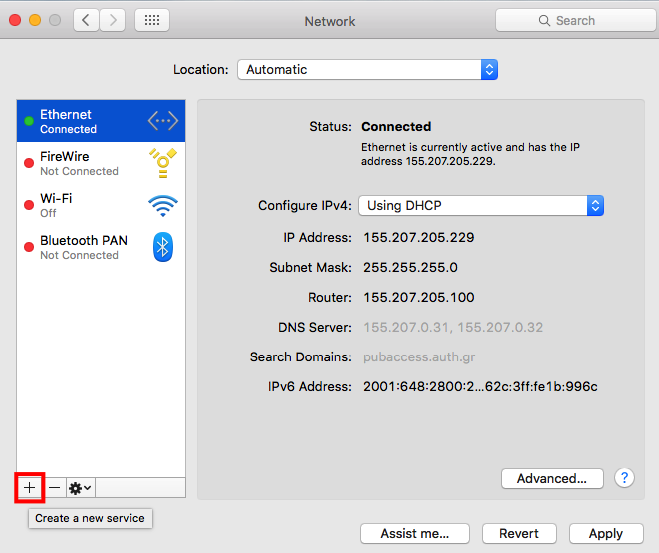Viewport: 659px width, 553px height.
Task: Click the Apply button
Action: tap(606, 533)
